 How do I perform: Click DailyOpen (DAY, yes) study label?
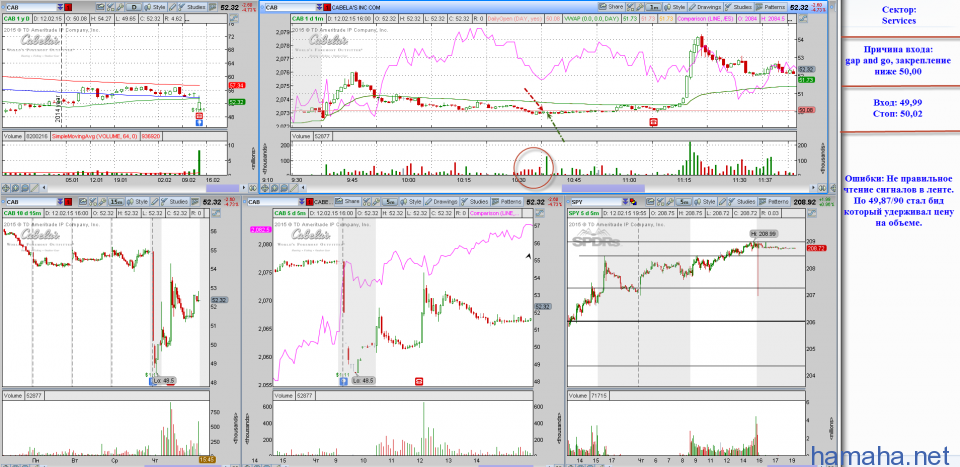[x=514, y=19]
